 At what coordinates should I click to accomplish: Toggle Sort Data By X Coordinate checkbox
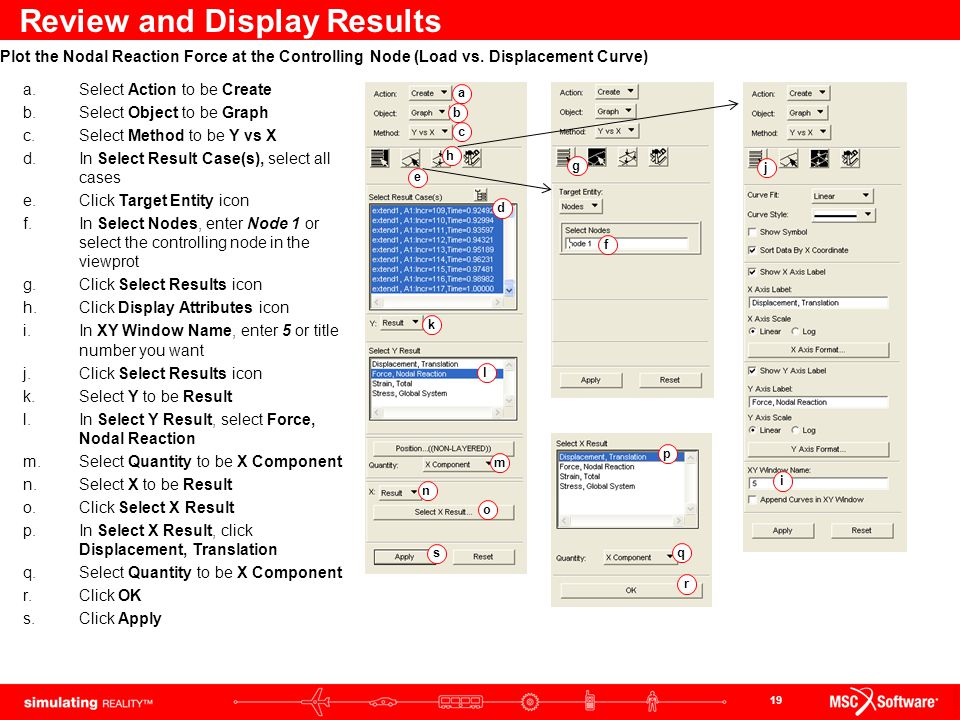(x=752, y=250)
